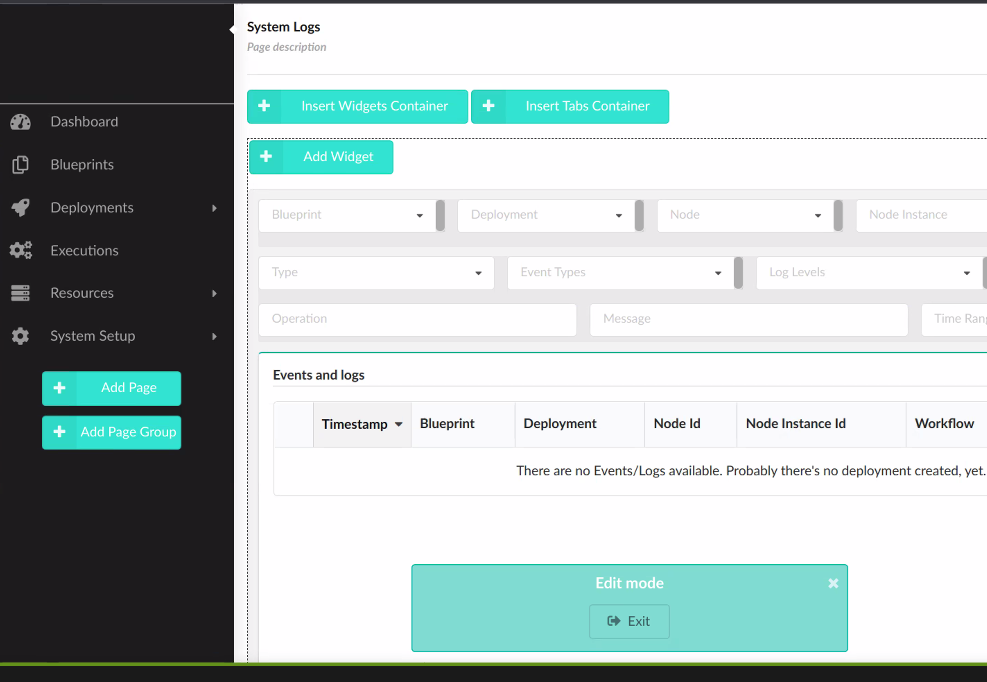This screenshot has width=987, height=682.
Task: Click the Exit door icon
Action: pos(614,622)
